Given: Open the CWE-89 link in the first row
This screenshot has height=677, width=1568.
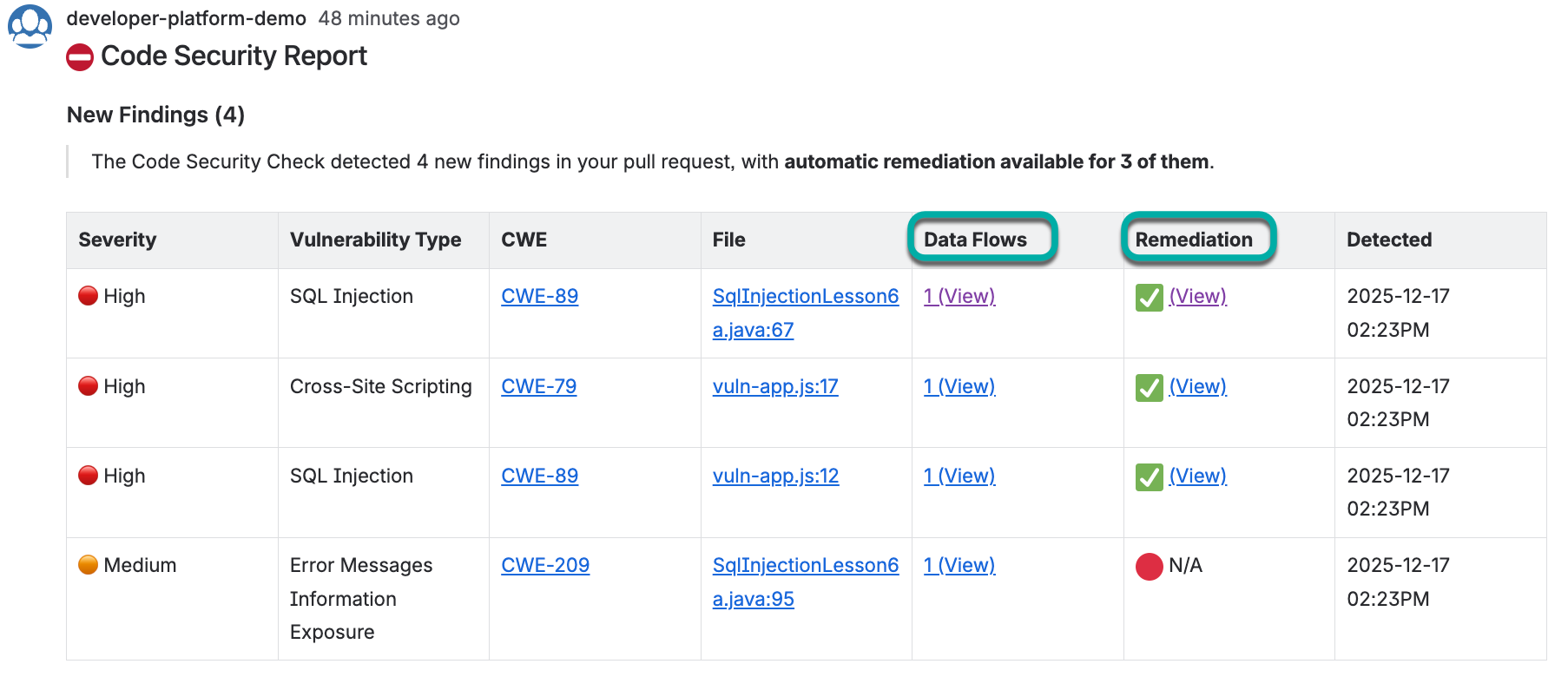Looking at the screenshot, I should pos(539,296).
